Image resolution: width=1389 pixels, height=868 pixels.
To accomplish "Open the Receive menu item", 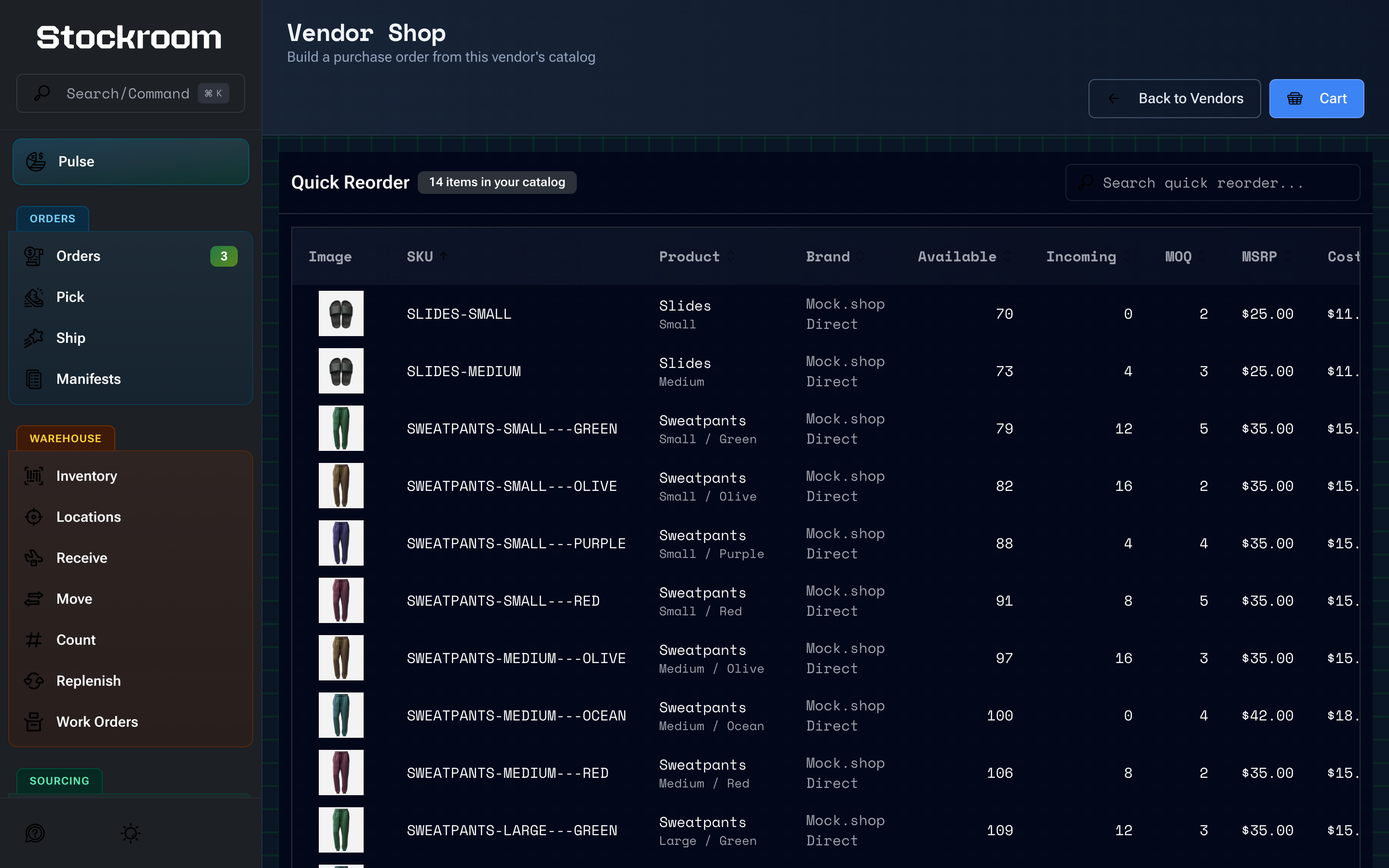I will [x=131, y=558].
